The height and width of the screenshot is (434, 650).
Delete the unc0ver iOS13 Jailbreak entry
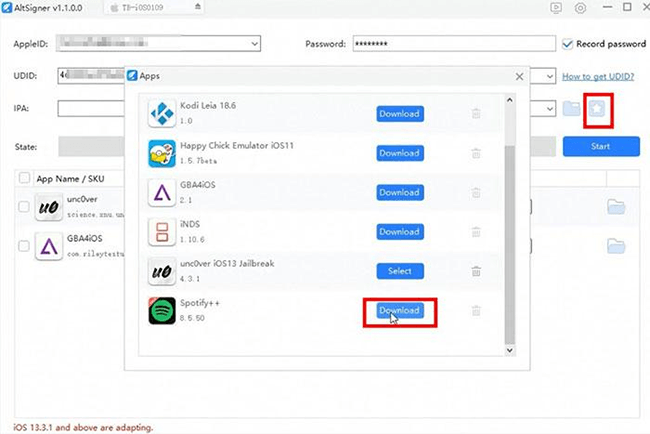pos(476,271)
